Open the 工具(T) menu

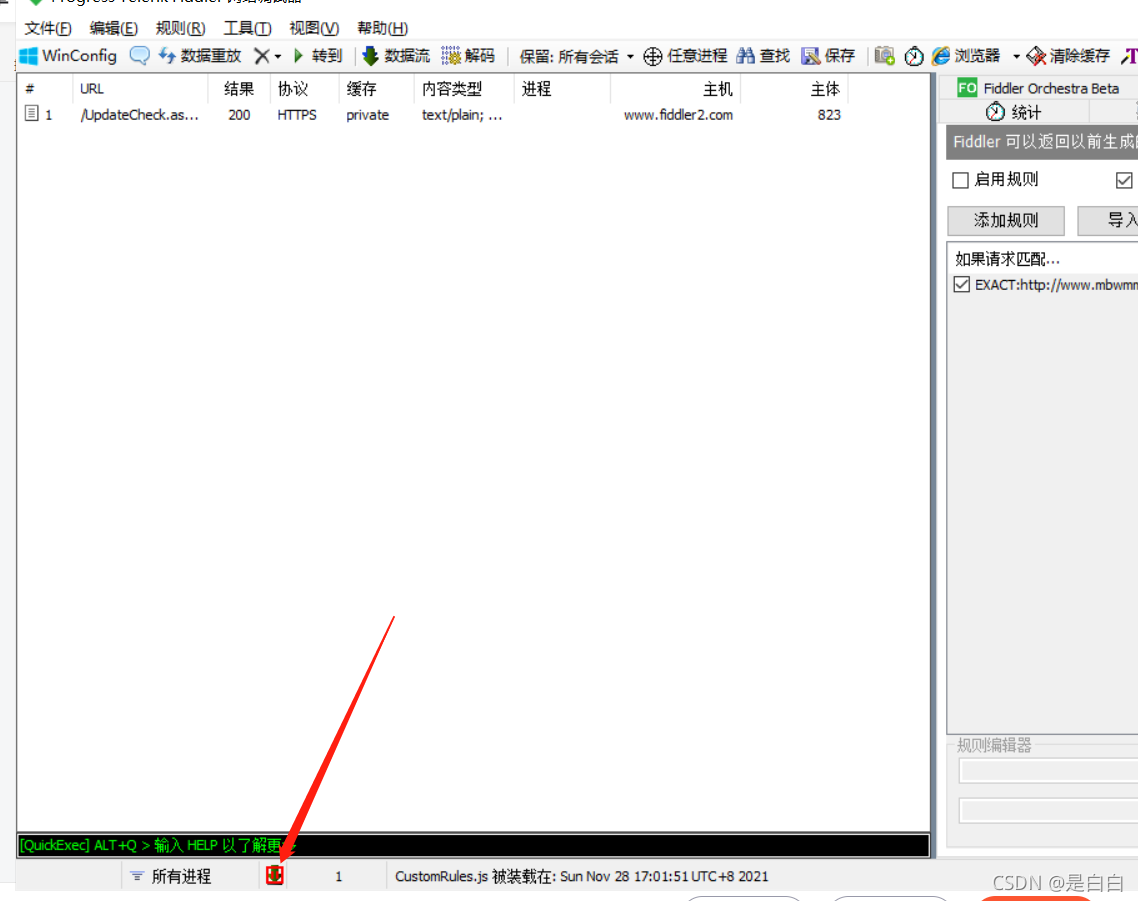(x=247, y=28)
